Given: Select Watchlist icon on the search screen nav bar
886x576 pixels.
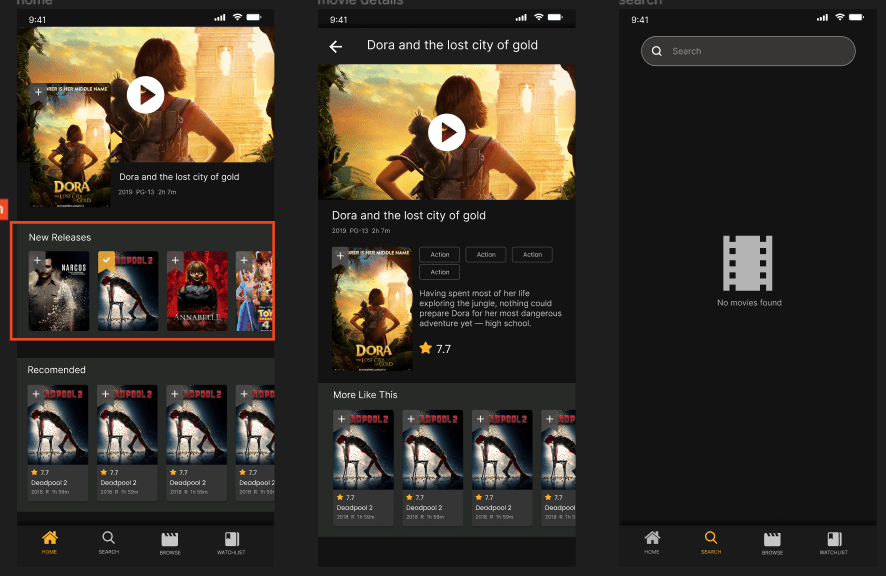Looking at the screenshot, I should coord(833,542).
